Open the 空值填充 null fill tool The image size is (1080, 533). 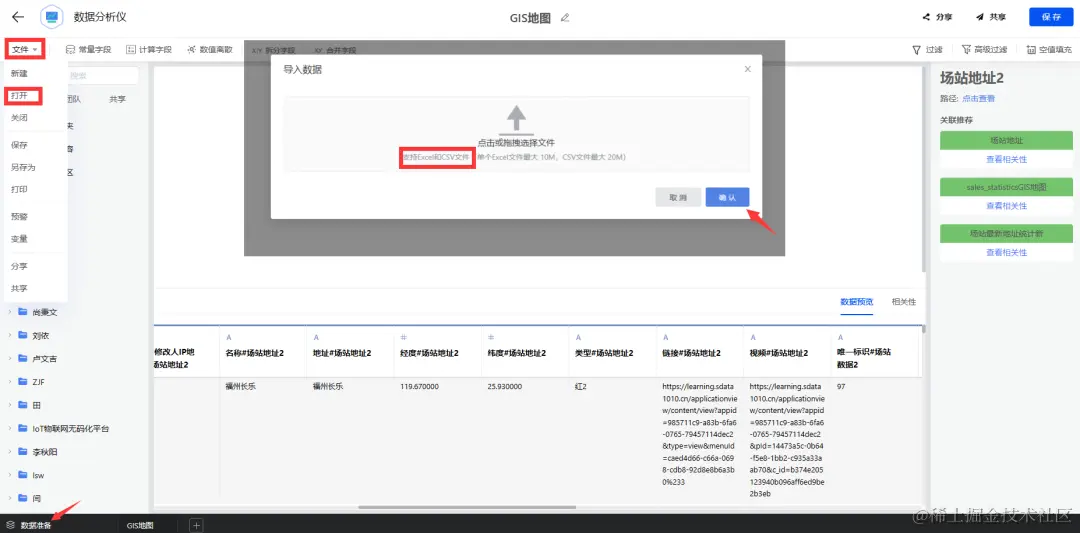click(1049, 50)
